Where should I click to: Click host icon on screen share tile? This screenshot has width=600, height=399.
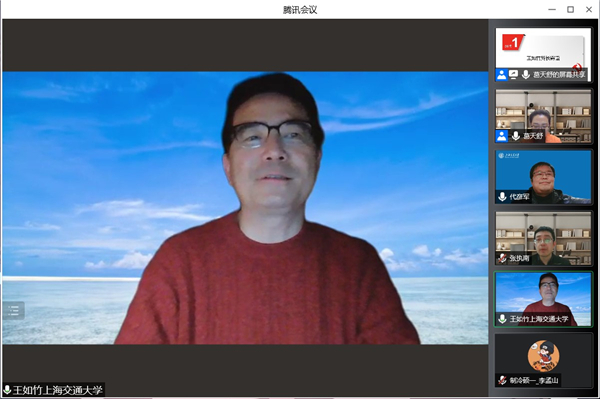pyautogui.click(x=502, y=75)
